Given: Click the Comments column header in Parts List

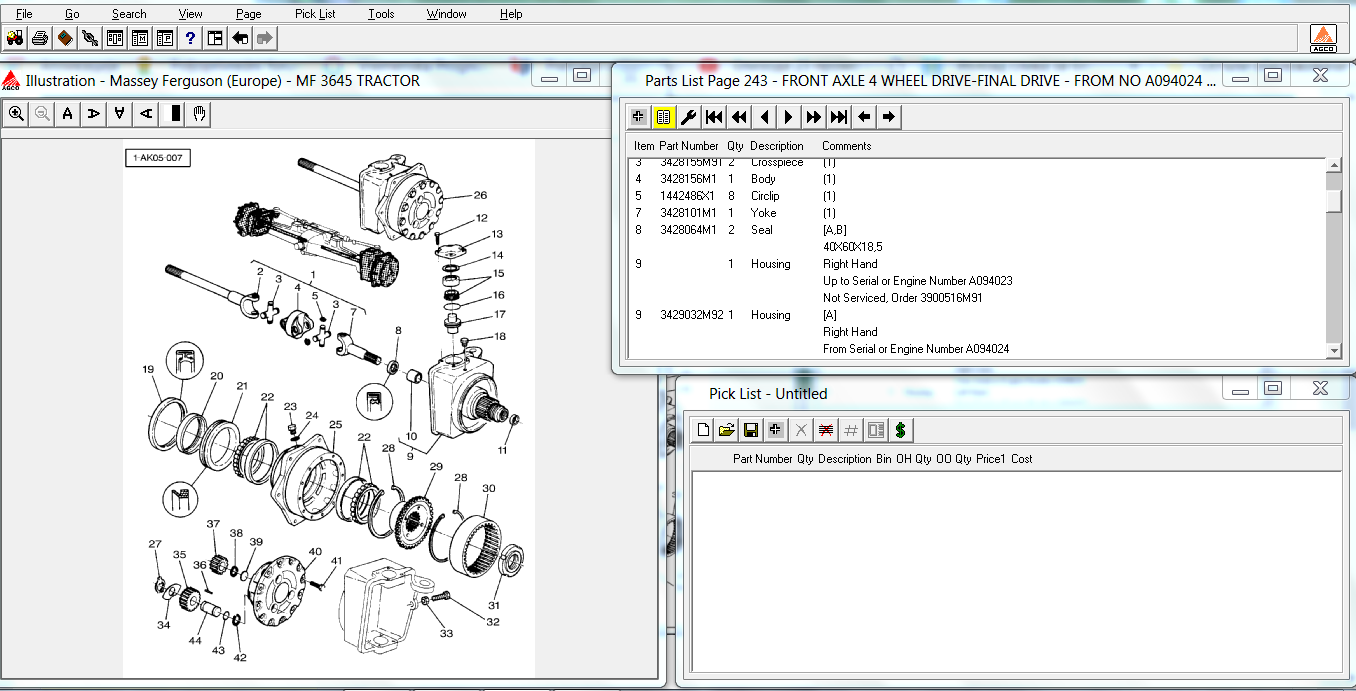Looking at the screenshot, I should (x=847, y=146).
